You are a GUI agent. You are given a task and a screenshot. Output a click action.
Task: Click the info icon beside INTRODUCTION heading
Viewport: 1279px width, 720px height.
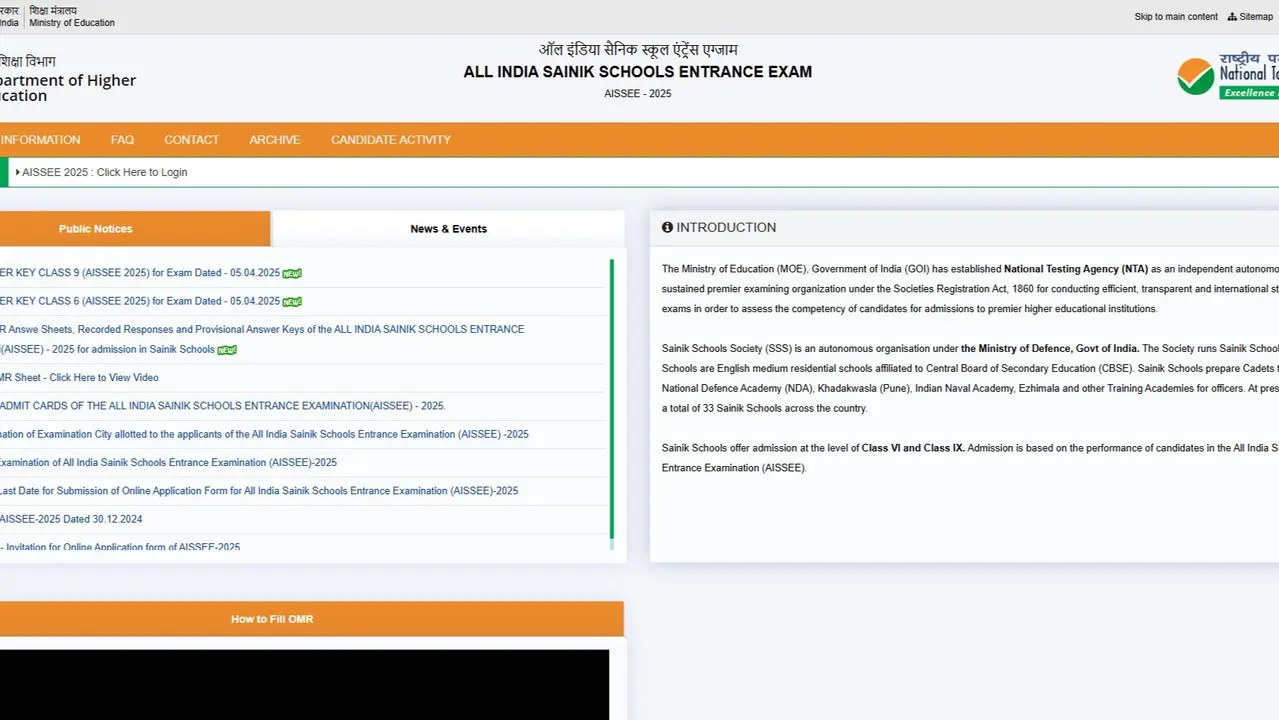[667, 227]
